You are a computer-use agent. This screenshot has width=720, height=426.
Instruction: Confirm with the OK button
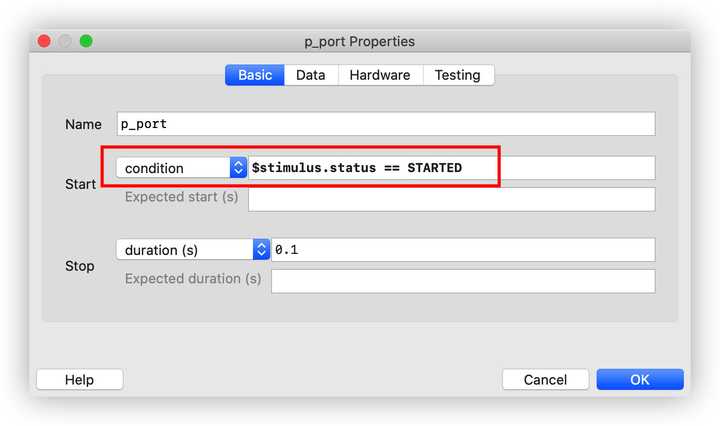[x=640, y=379]
